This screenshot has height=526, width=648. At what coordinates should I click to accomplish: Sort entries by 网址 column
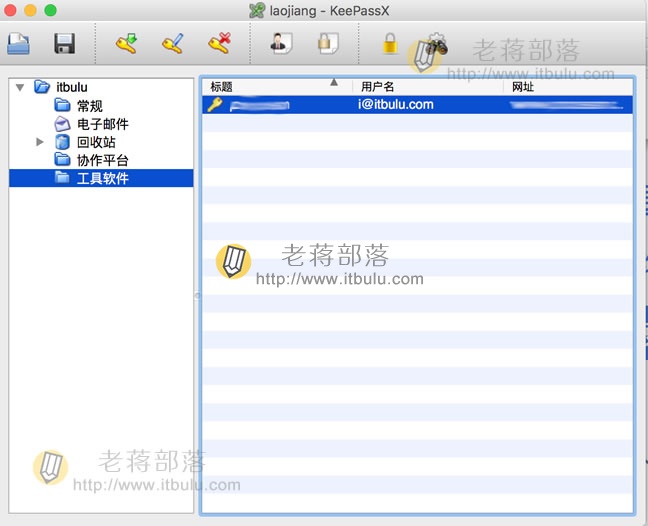pyautogui.click(x=568, y=87)
